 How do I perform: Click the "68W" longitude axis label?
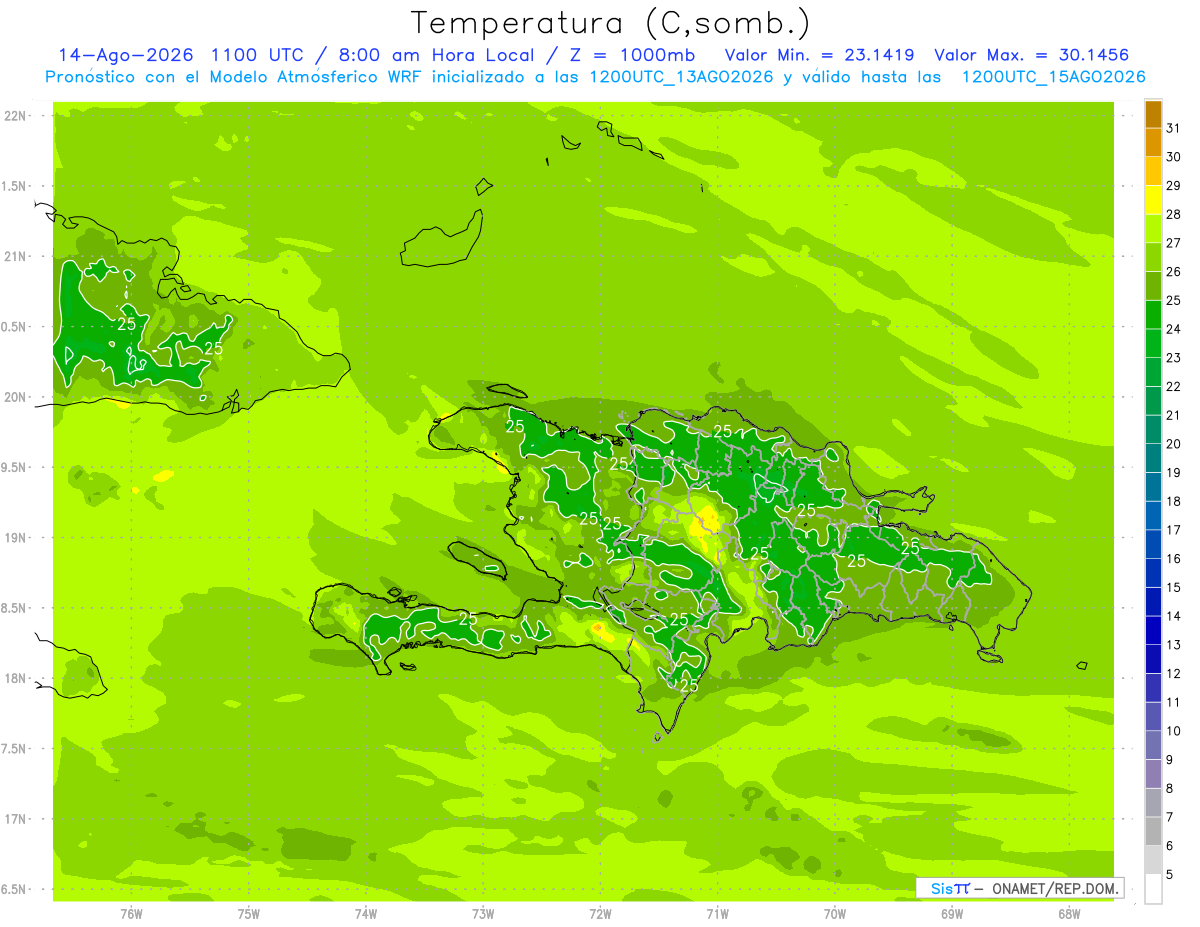(x=1068, y=914)
